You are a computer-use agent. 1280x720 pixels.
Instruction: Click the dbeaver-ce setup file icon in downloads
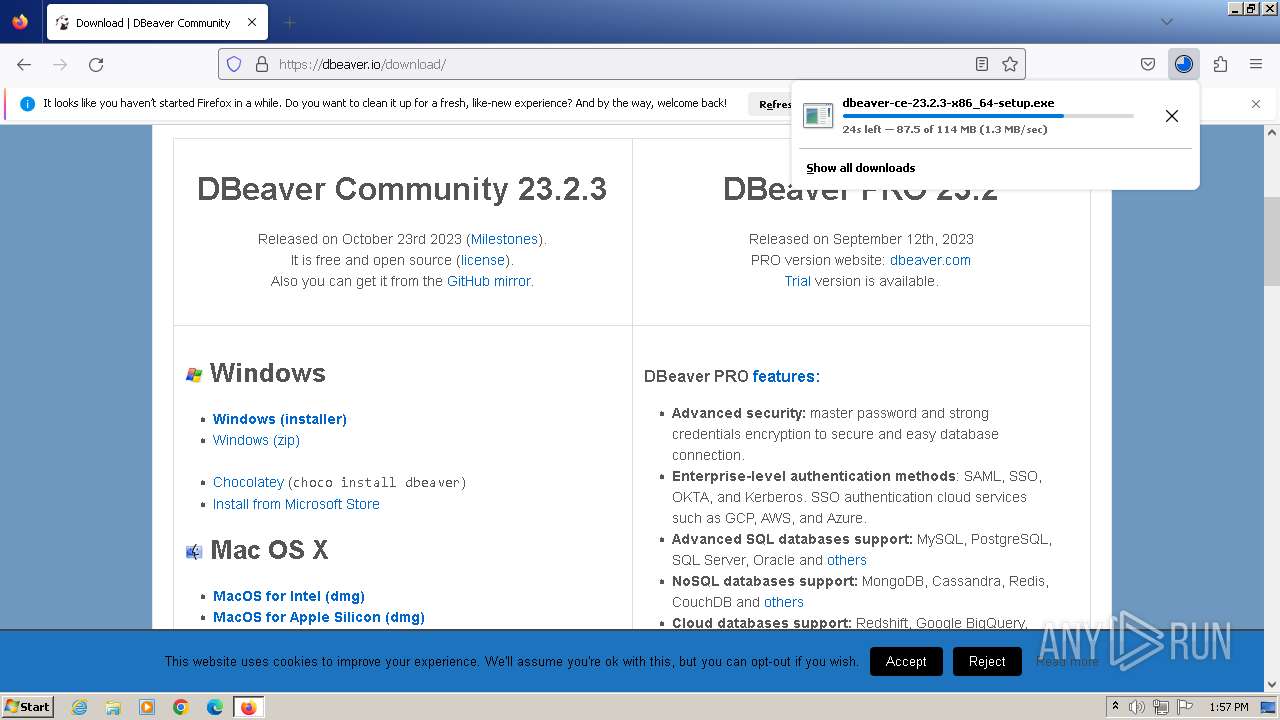point(818,116)
